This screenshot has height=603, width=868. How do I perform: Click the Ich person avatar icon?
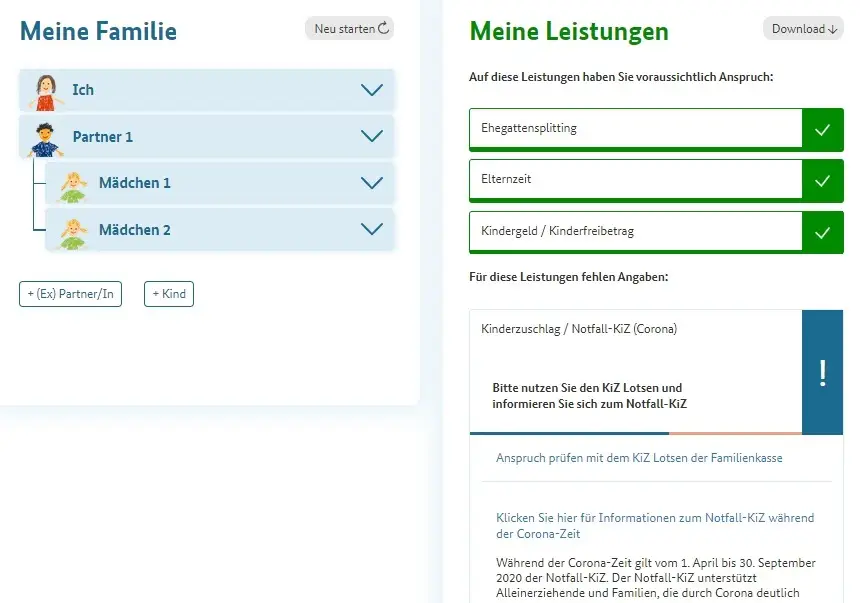pyautogui.click(x=43, y=91)
